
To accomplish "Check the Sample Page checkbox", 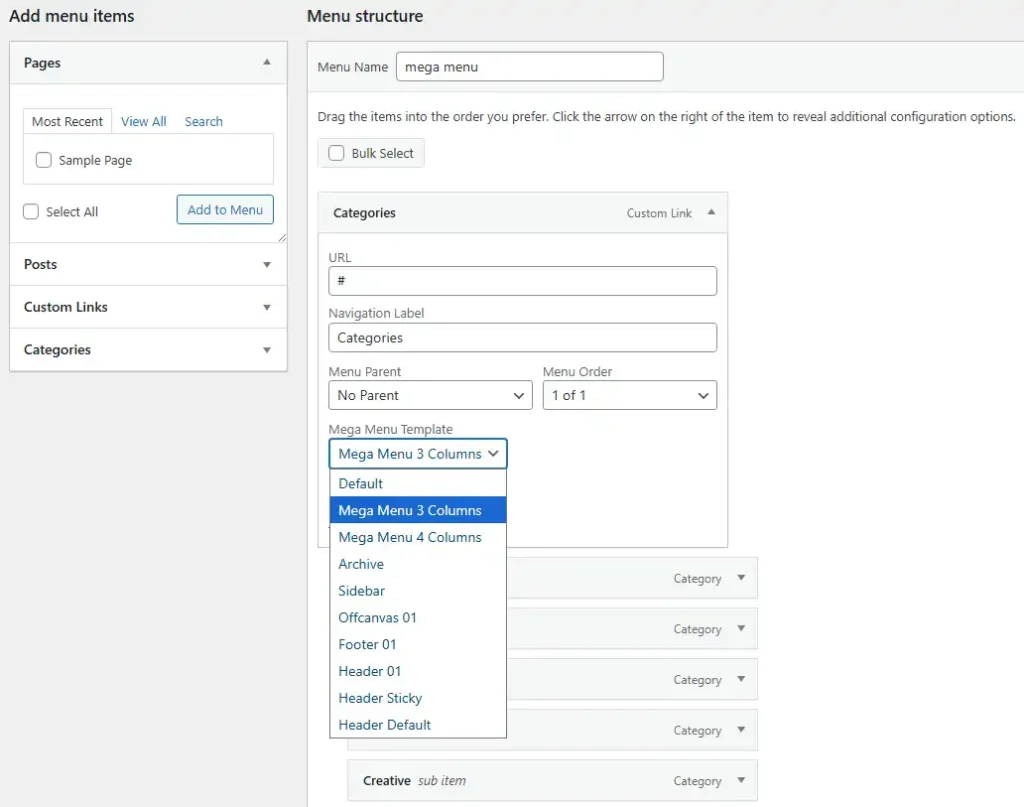I will click(x=44, y=160).
